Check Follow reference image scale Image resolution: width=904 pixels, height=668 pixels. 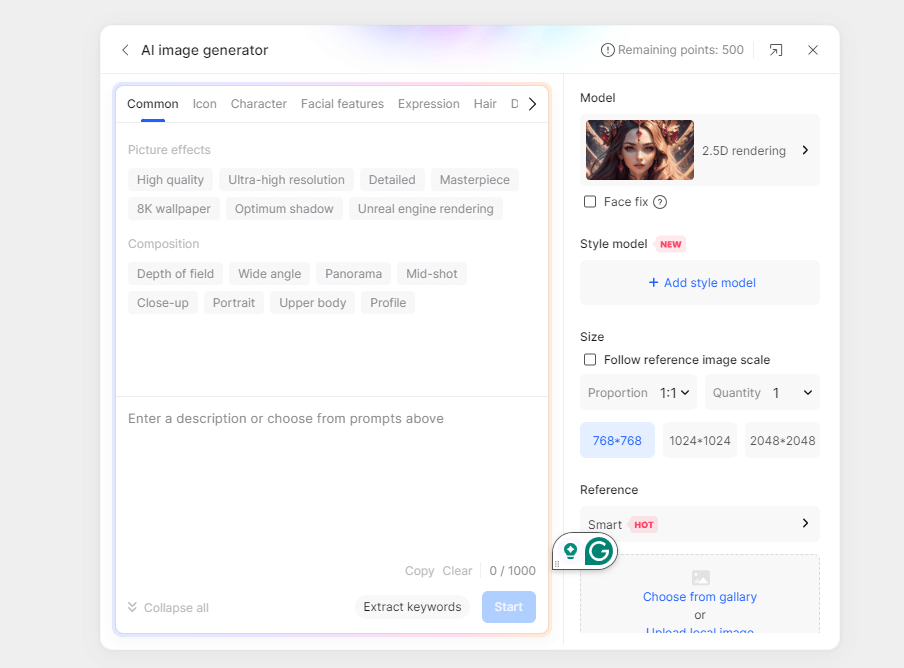pos(590,360)
